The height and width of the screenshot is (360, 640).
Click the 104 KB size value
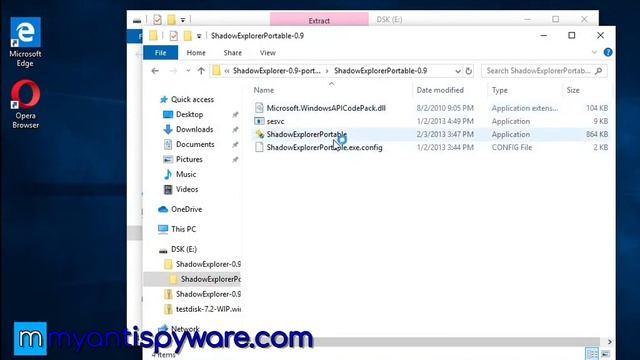pos(597,108)
